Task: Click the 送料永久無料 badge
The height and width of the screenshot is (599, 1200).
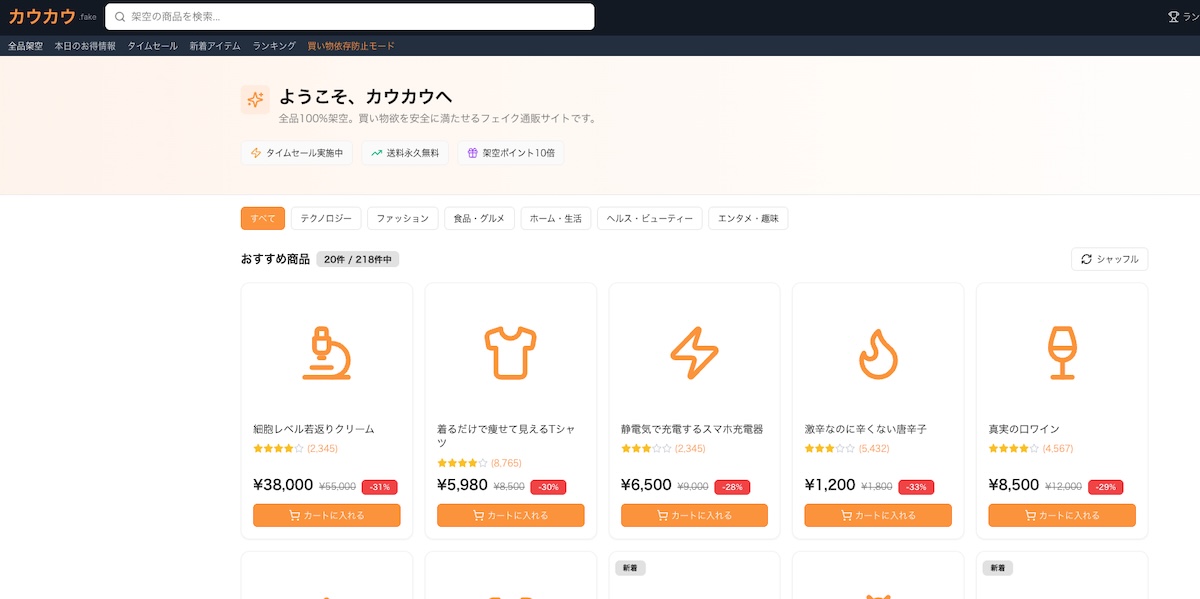Action: [x=404, y=153]
